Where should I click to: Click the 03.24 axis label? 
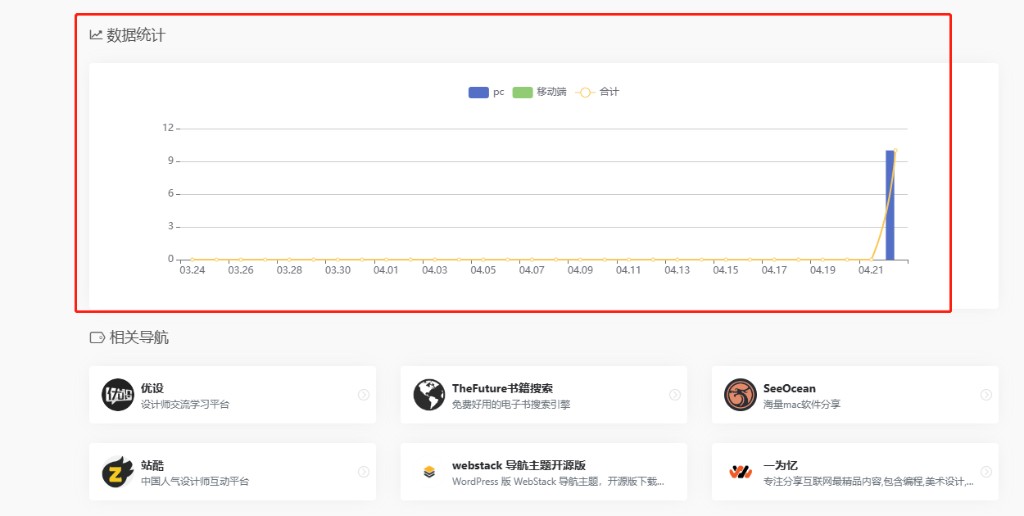click(x=191, y=270)
